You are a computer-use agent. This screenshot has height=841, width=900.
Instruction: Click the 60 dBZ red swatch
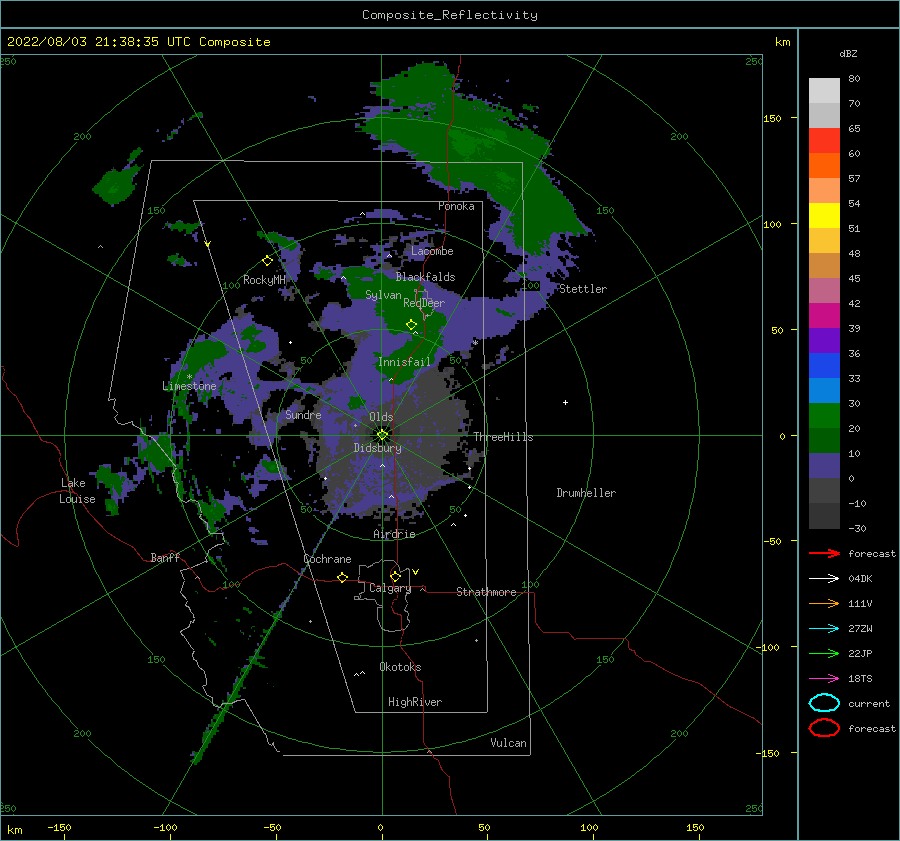coord(824,141)
